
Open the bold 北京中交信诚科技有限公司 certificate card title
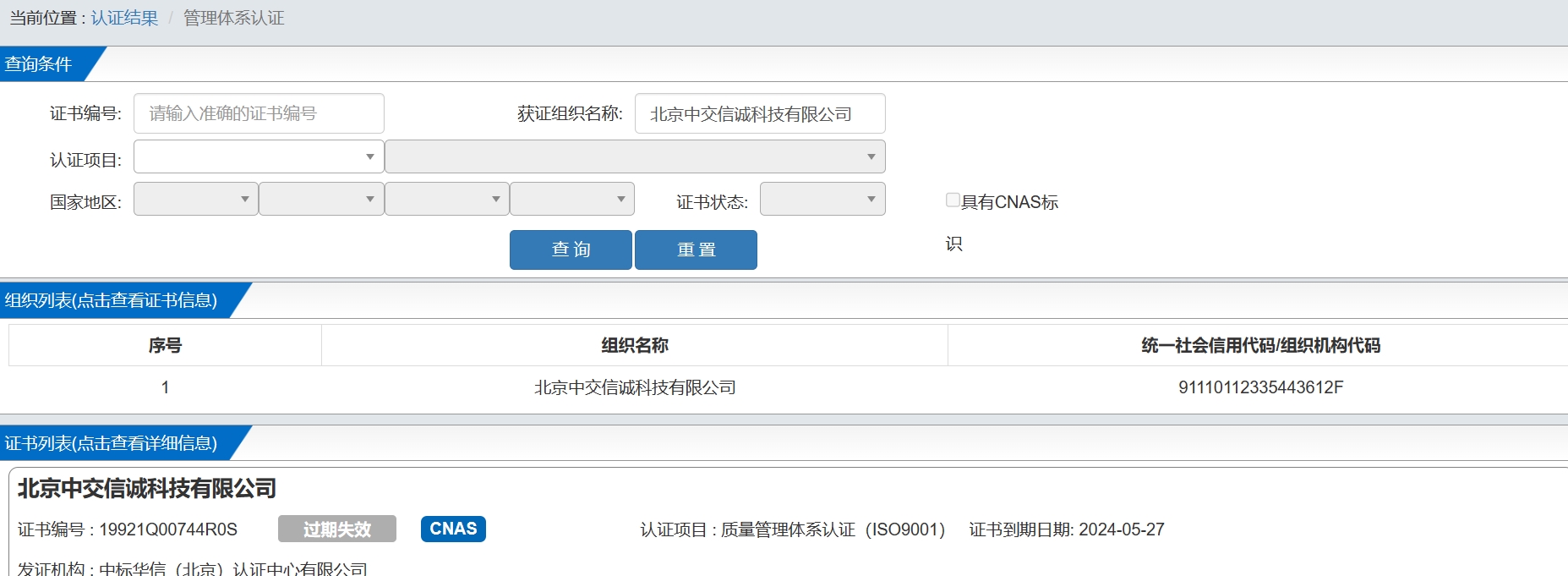pyautogui.click(x=147, y=488)
